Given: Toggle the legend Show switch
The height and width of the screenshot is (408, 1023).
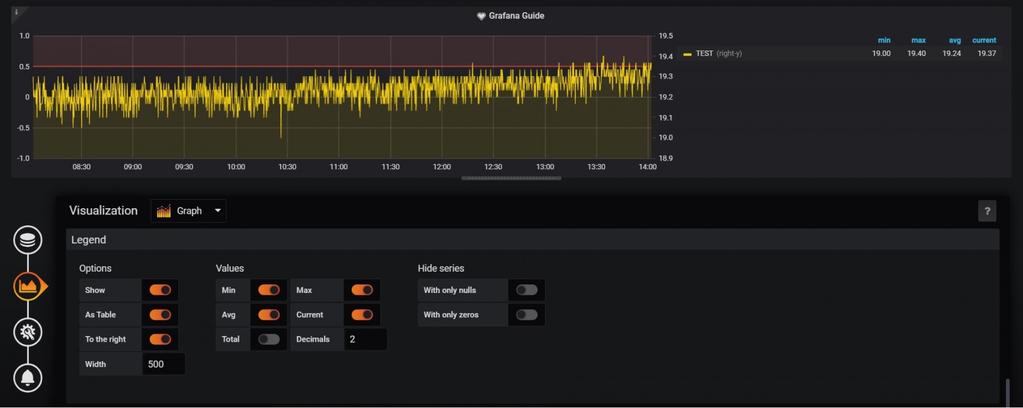Looking at the screenshot, I should tap(160, 290).
